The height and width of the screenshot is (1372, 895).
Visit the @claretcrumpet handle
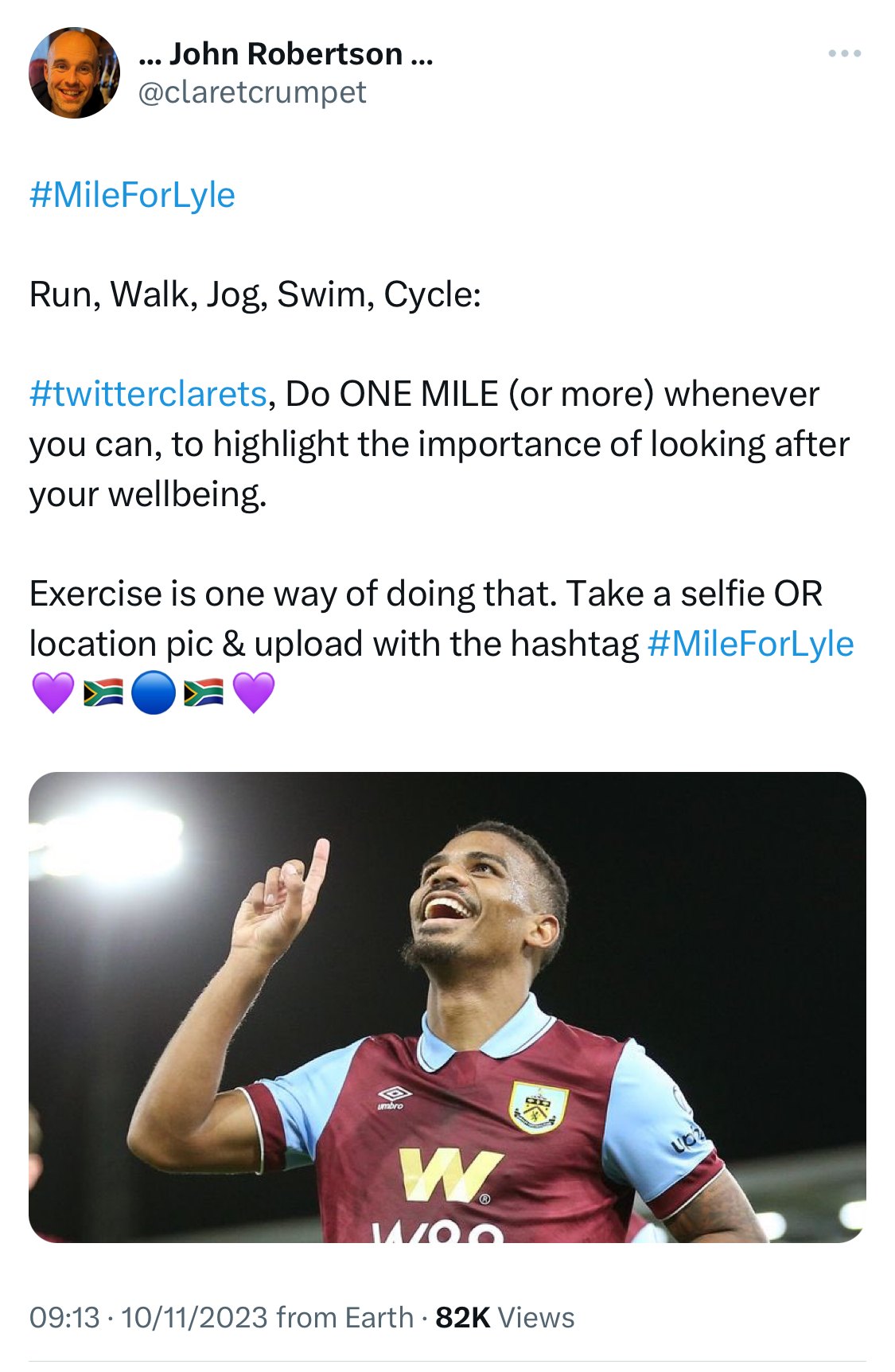[251, 92]
